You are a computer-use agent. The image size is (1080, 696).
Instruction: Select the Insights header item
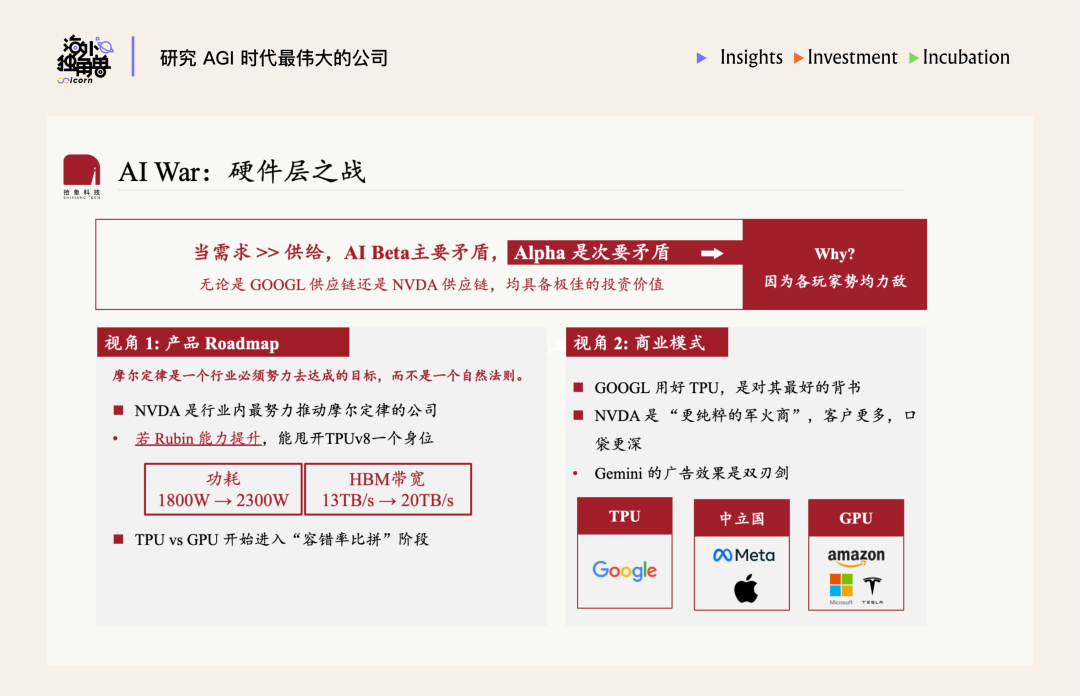(750, 58)
